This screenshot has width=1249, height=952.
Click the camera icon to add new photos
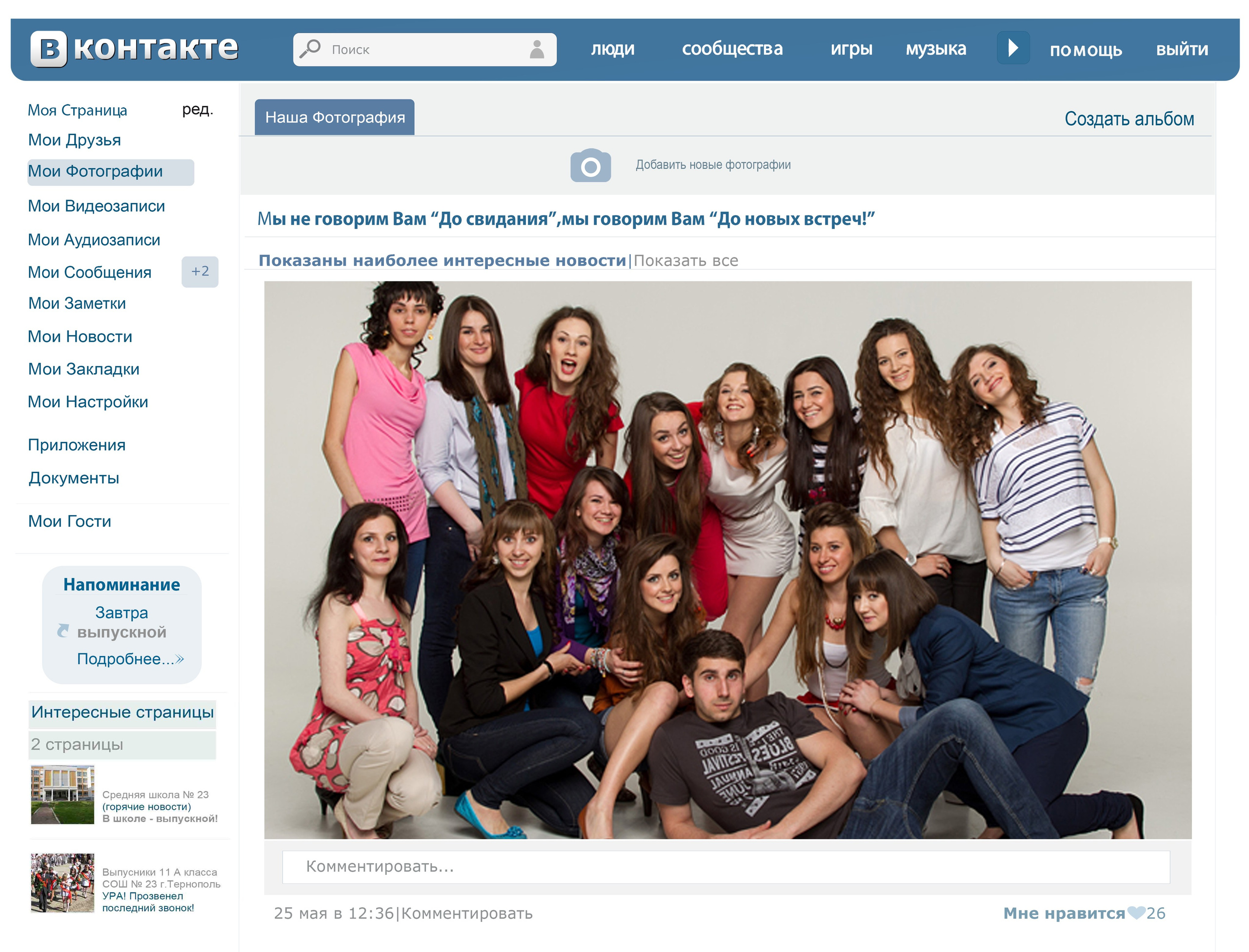[x=592, y=165]
